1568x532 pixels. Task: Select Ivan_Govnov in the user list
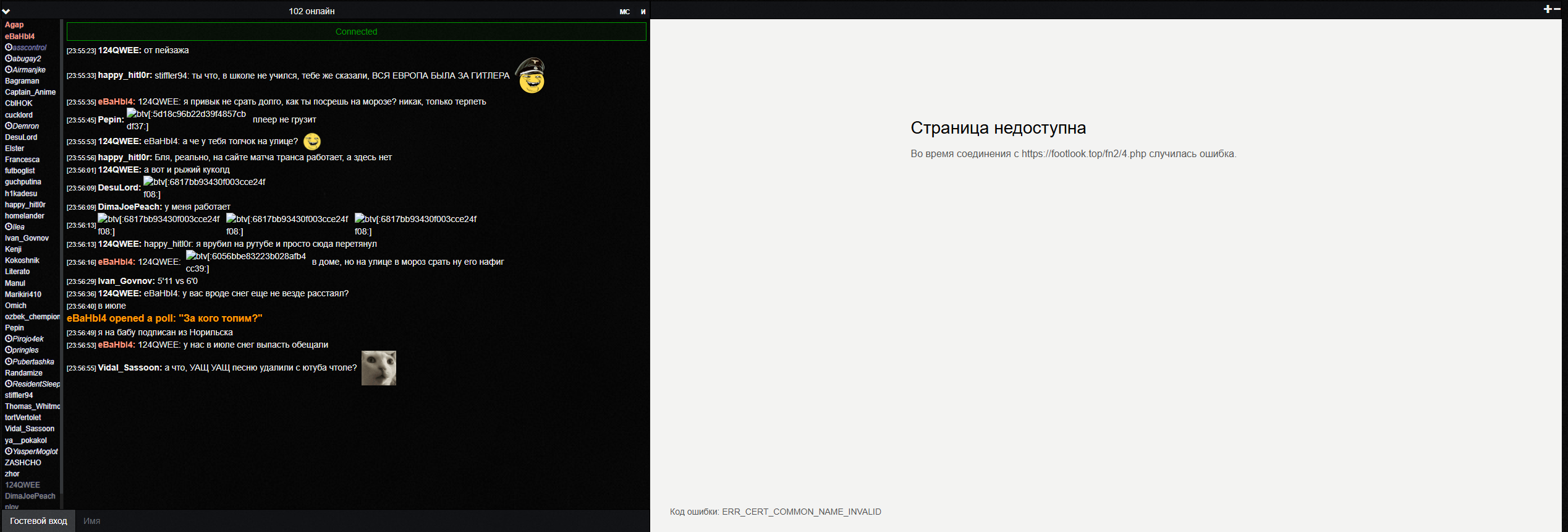point(27,238)
